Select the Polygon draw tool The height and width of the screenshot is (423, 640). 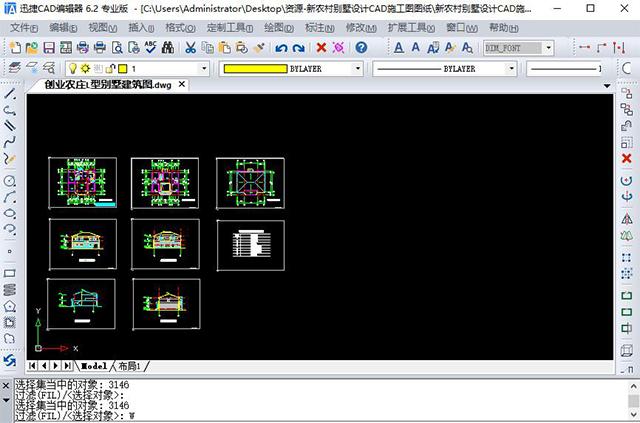pyautogui.click(x=10, y=306)
